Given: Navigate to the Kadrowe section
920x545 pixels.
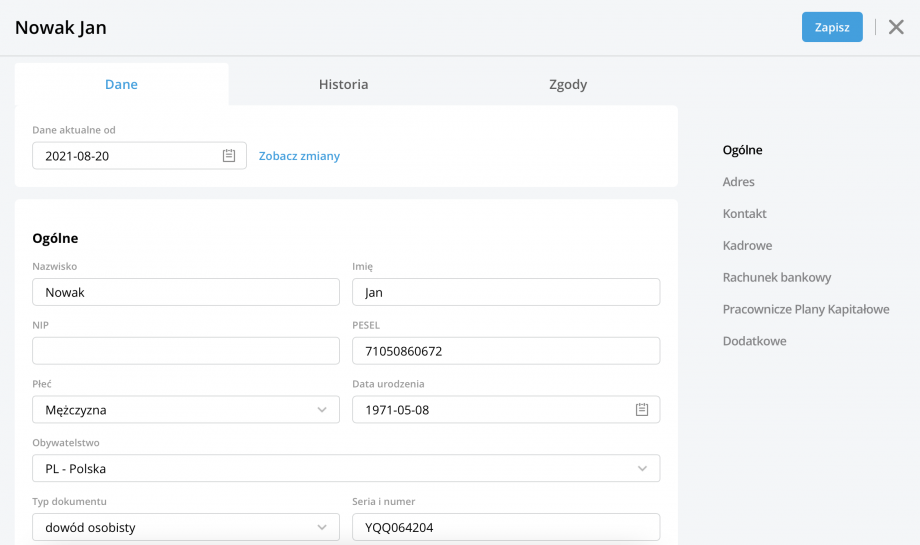Looking at the screenshot, I should click(747, 246).
